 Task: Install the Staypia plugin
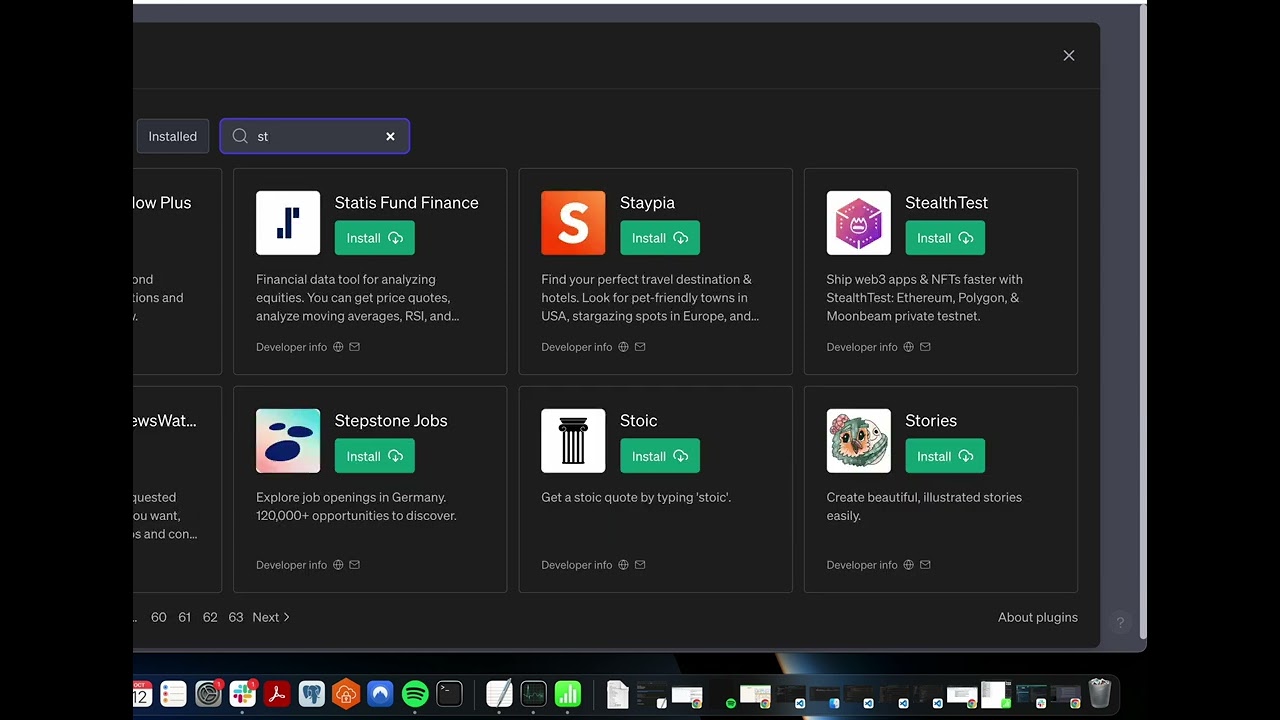(x=660, y=238)
